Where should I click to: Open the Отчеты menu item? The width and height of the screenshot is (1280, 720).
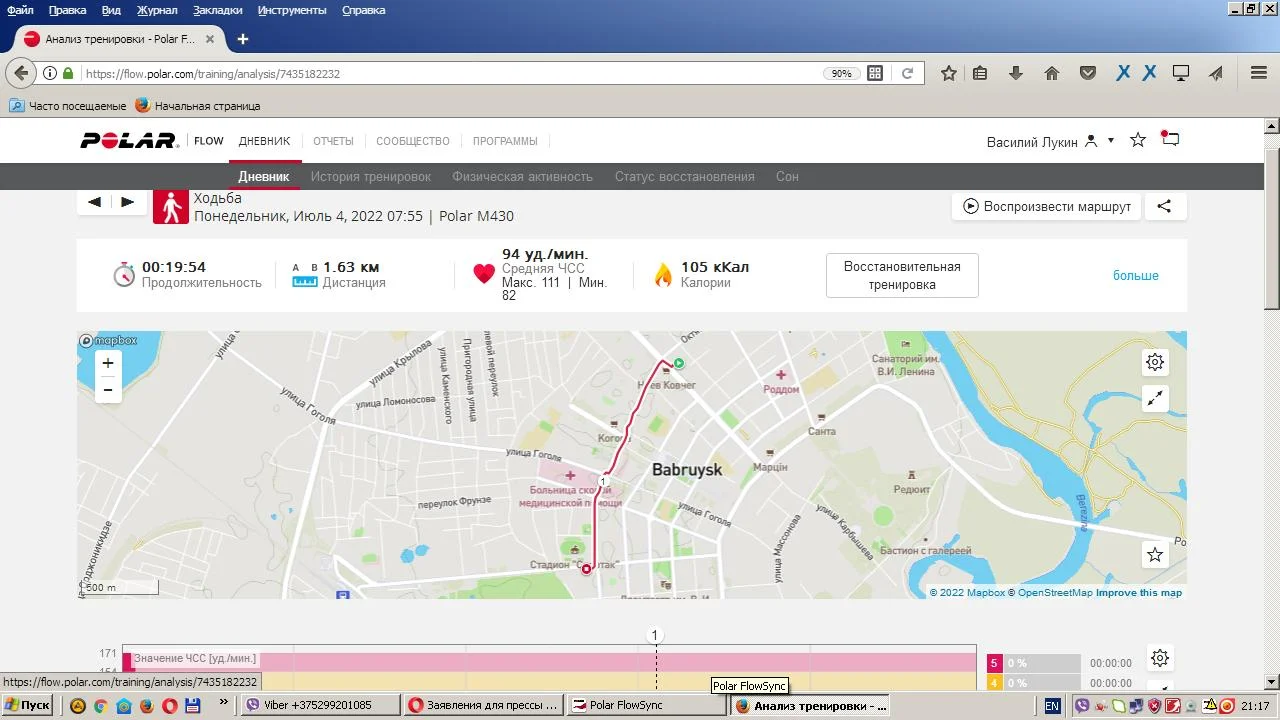[x=333, y=141]
